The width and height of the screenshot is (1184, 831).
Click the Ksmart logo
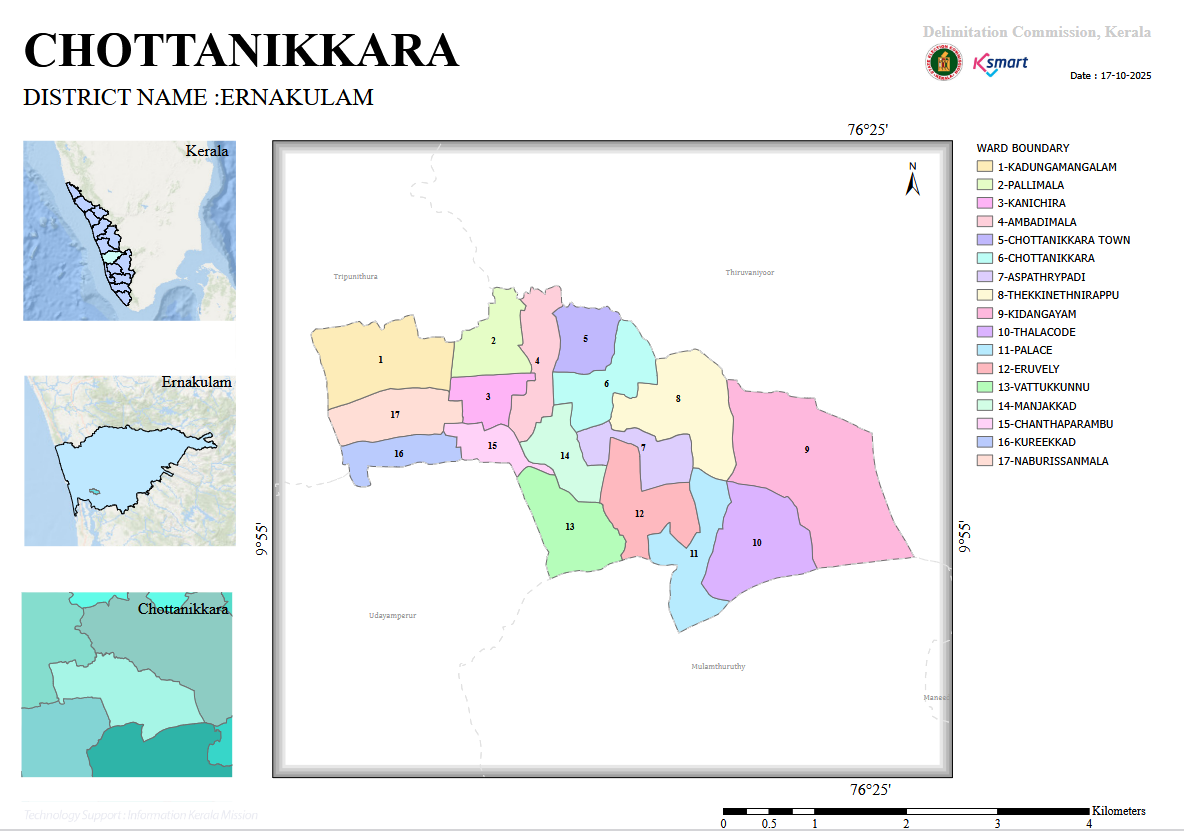(1001, 64)
